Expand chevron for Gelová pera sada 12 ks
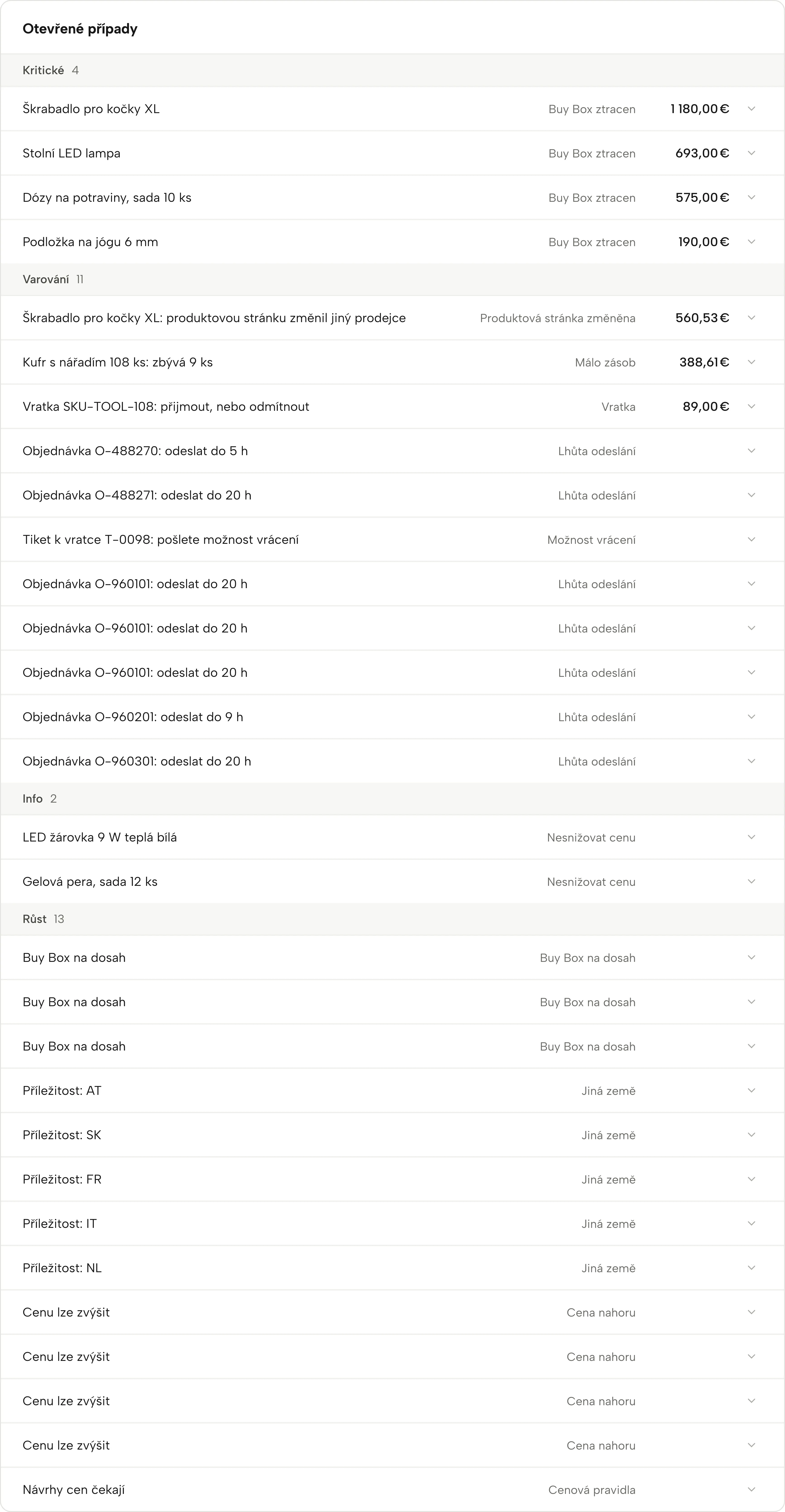The width and height of the screenshot is (785, 1512). [x=751, y=882]
